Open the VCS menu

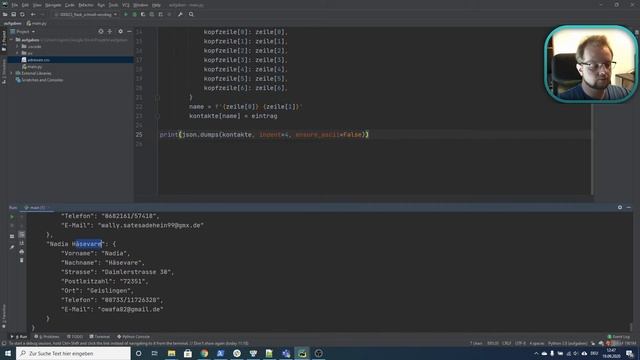pos(126,5)
